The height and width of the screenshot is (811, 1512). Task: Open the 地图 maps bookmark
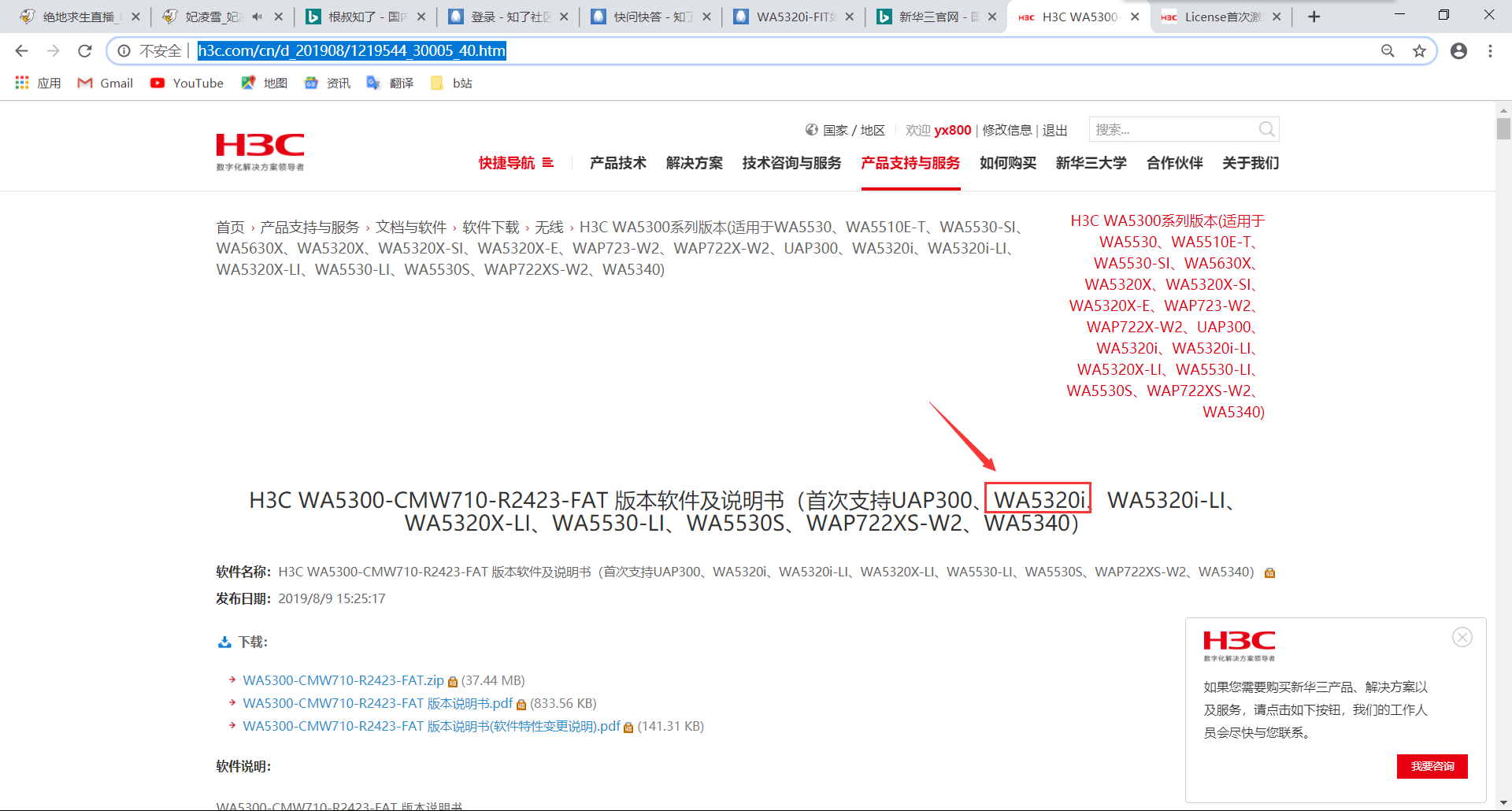point(264,83)
